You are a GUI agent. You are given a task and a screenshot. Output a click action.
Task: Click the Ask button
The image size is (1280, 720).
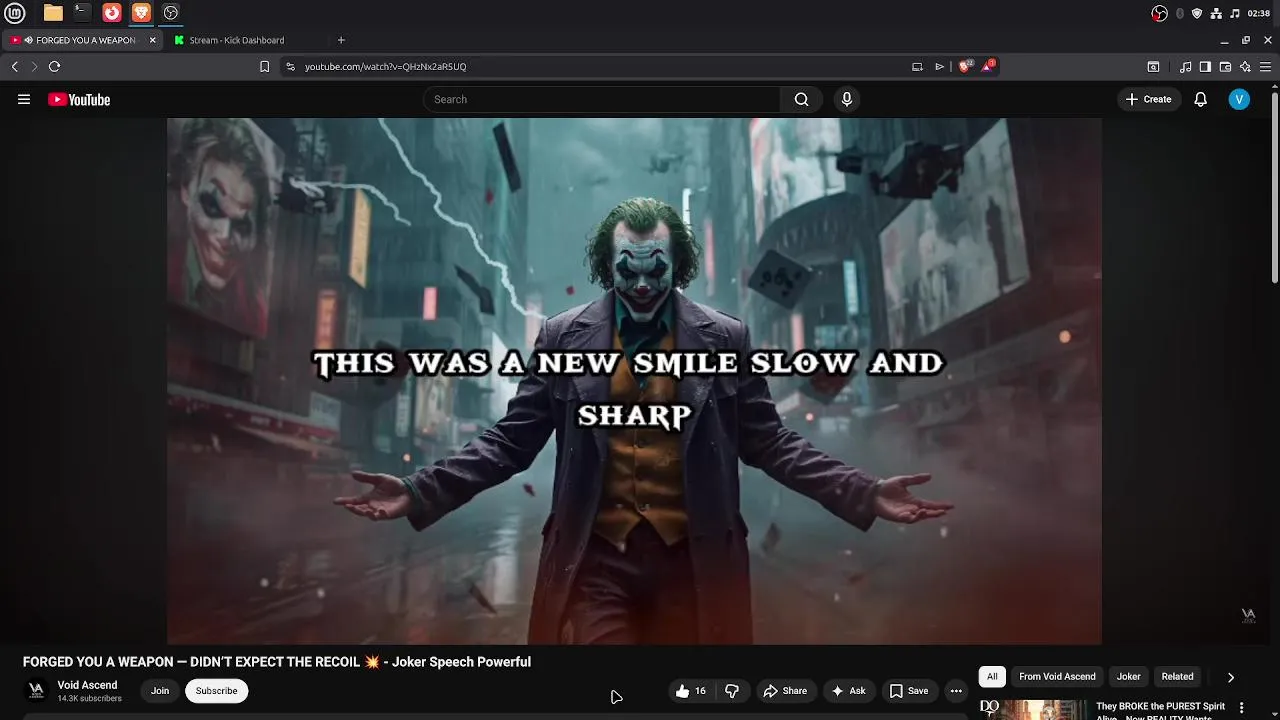tap(848, 691)
